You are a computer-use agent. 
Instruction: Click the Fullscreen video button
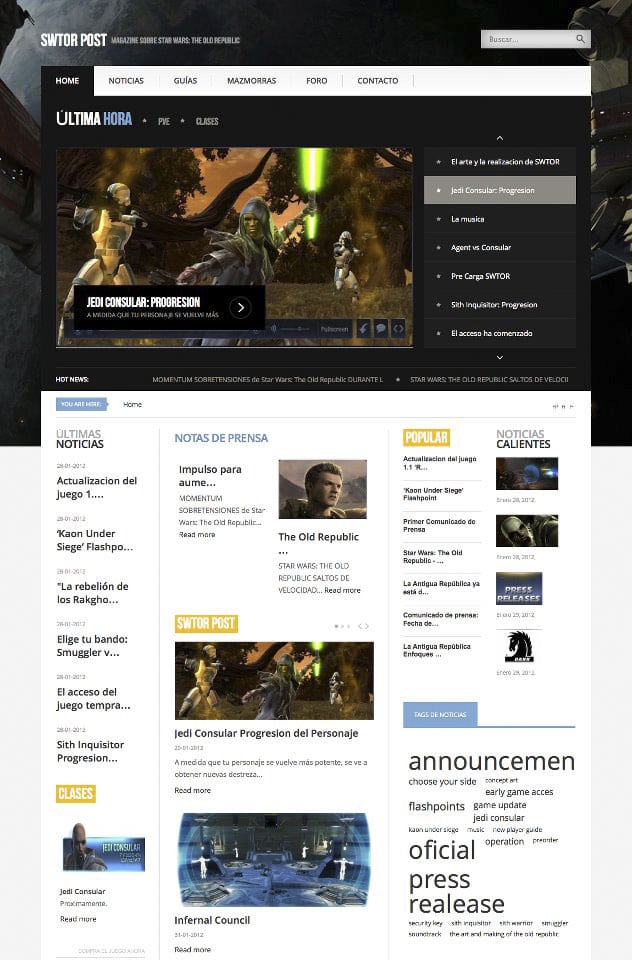tap(334, 329)
